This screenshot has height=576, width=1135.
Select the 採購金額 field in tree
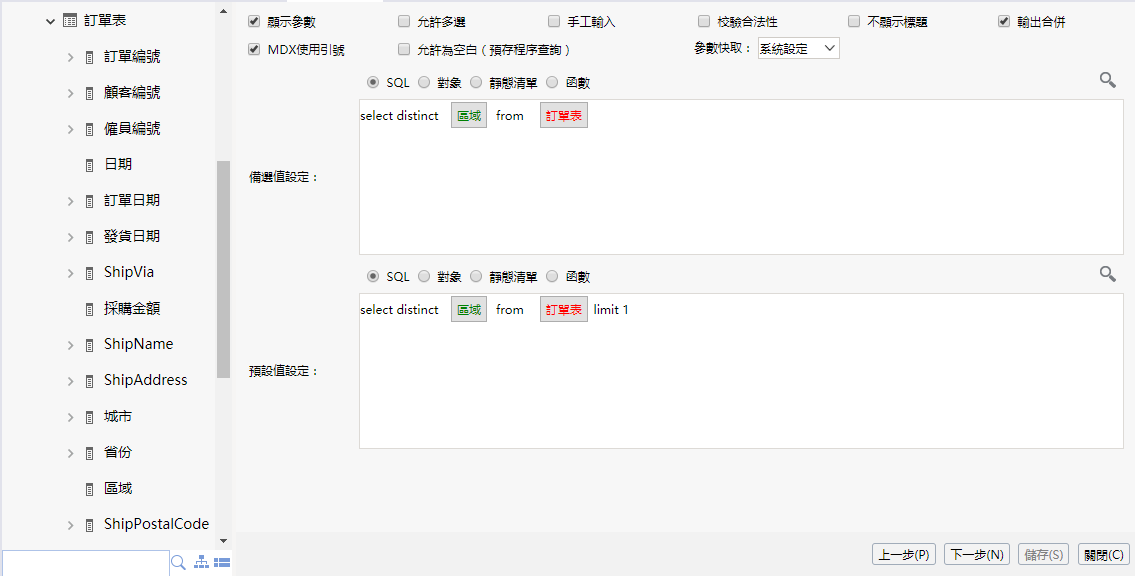click(132, 308)
